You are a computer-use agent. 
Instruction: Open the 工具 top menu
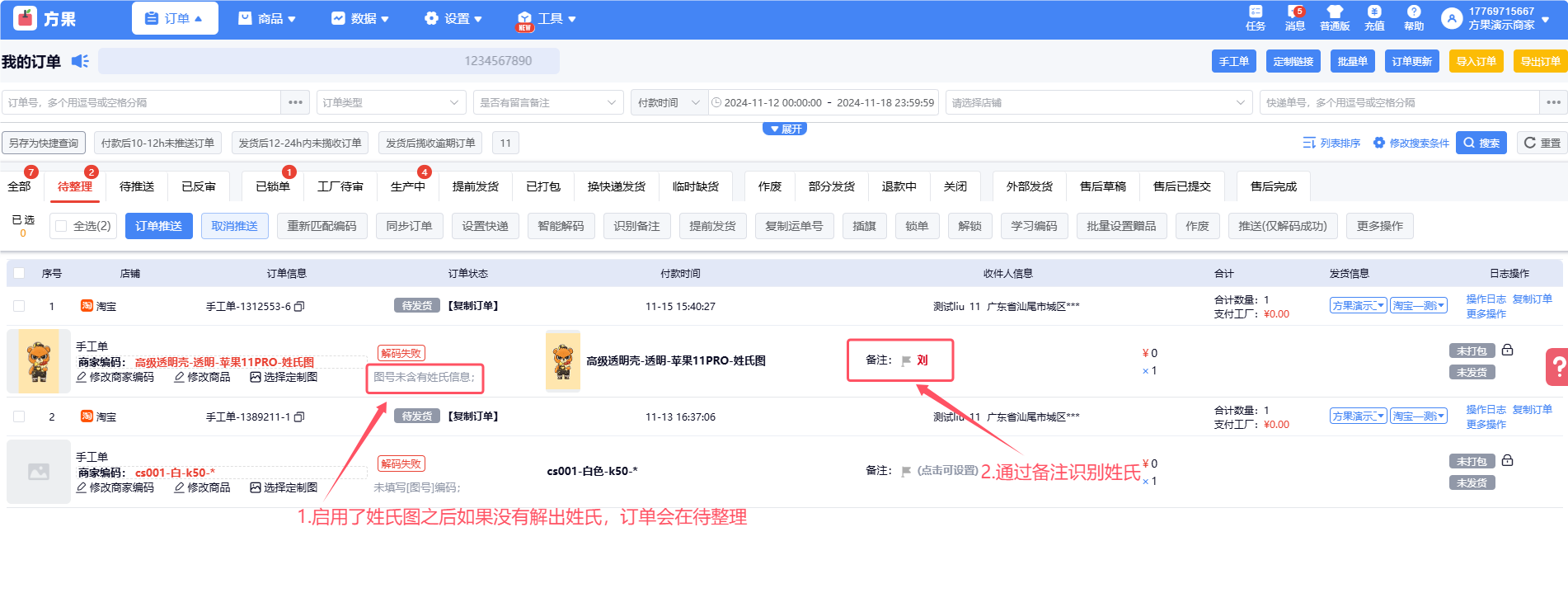tap(547, 18)
